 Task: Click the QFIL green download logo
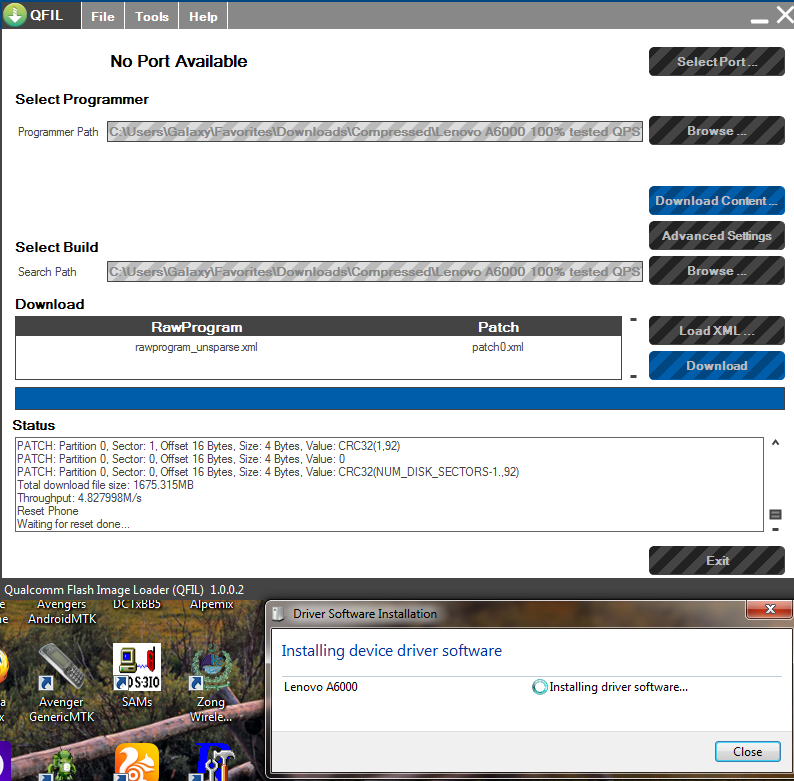[15, 15]
